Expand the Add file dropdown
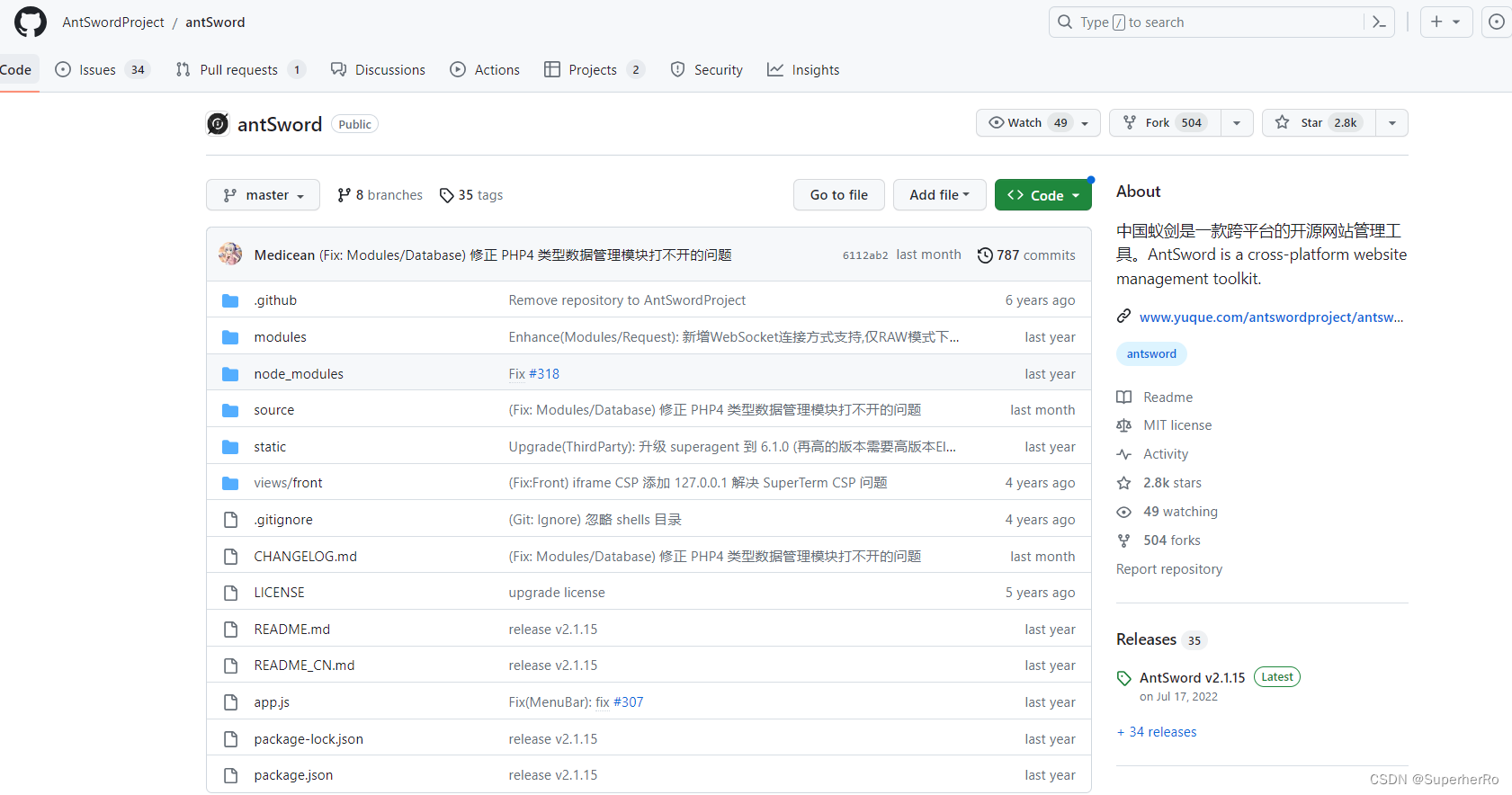Screen dimensions: 1512x795 [x=939, y=195]
